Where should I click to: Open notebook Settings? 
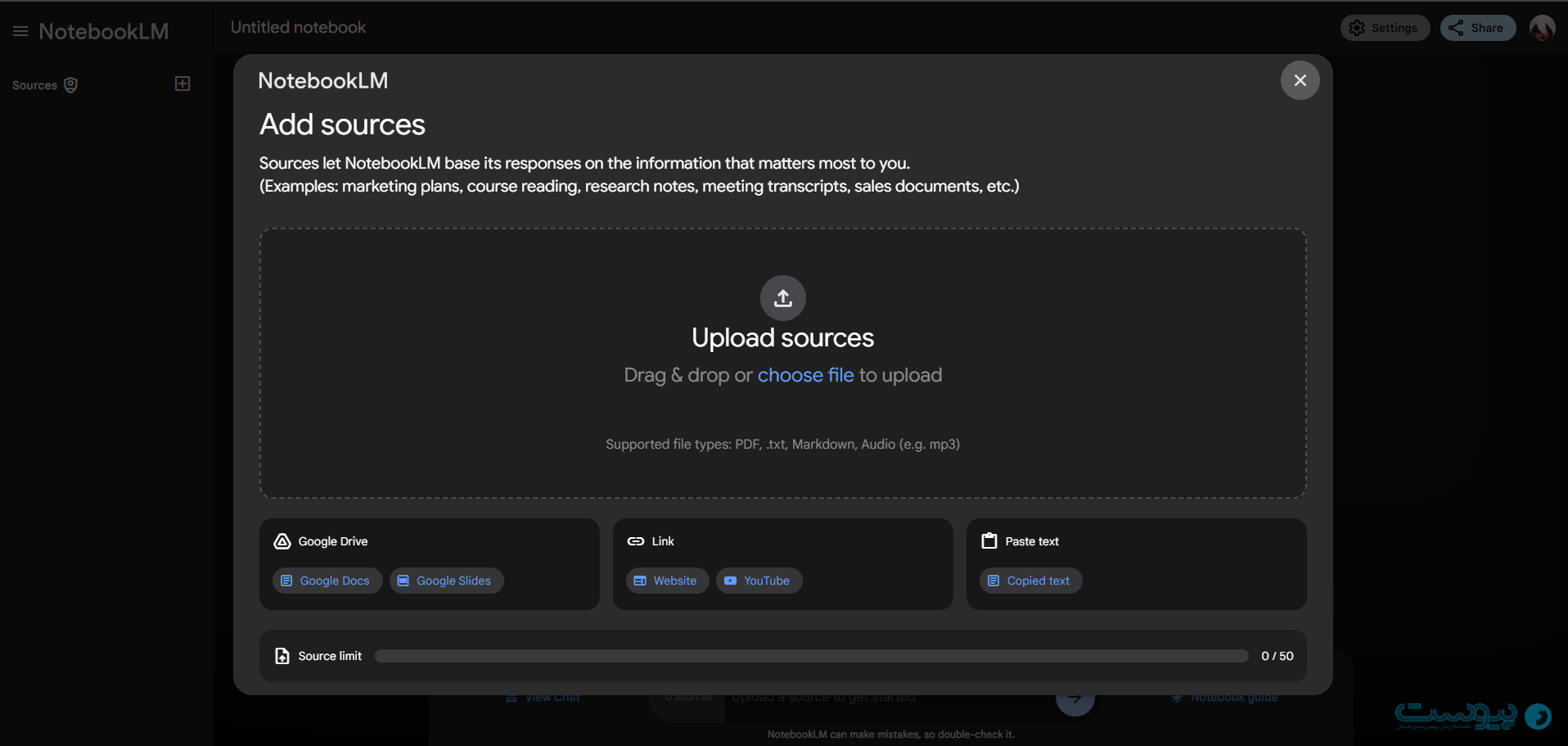pyautogui.click(x=1385, y=28)
